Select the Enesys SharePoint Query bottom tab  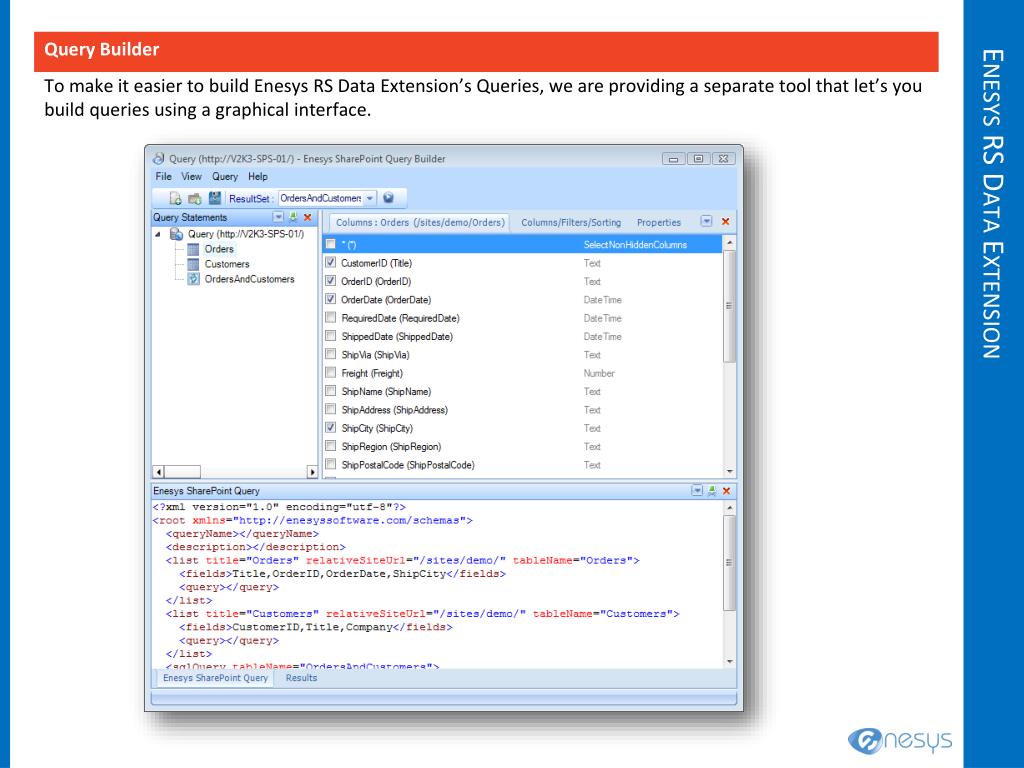[215, 678]
